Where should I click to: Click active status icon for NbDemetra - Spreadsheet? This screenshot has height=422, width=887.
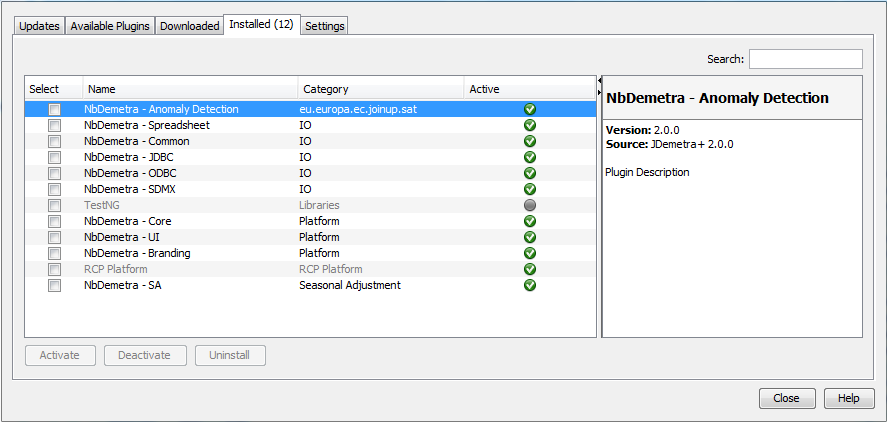[x=530, y=125]
